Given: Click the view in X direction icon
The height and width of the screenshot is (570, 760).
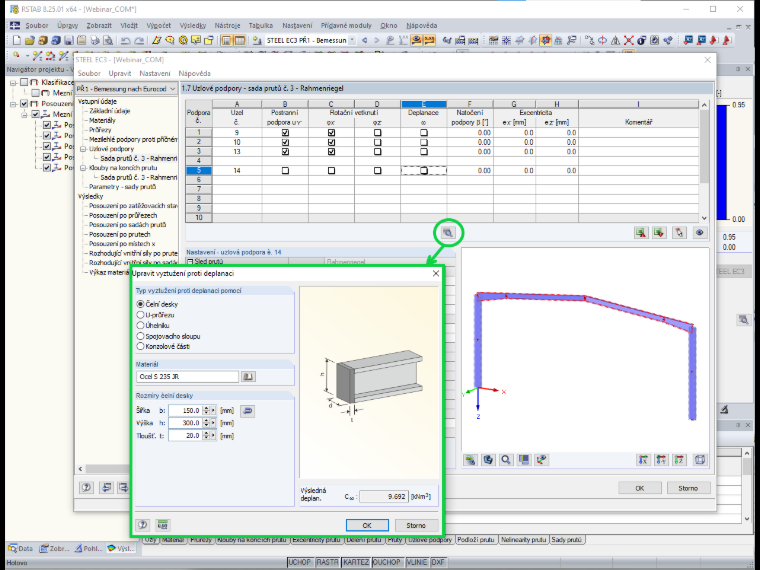Looking at the screenshot, I should click(x=643, y=459).
